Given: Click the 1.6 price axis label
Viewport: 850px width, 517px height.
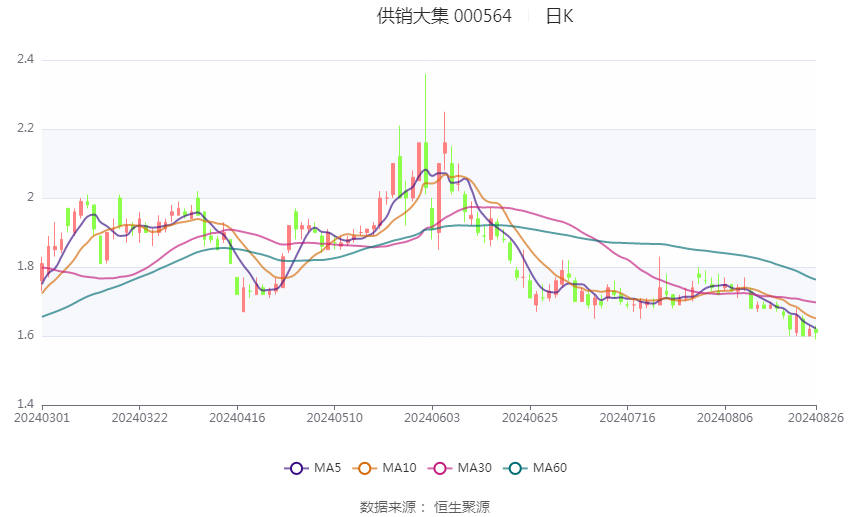Looking at the screenshot, I should pyautogui.click(x=25, y=335).
